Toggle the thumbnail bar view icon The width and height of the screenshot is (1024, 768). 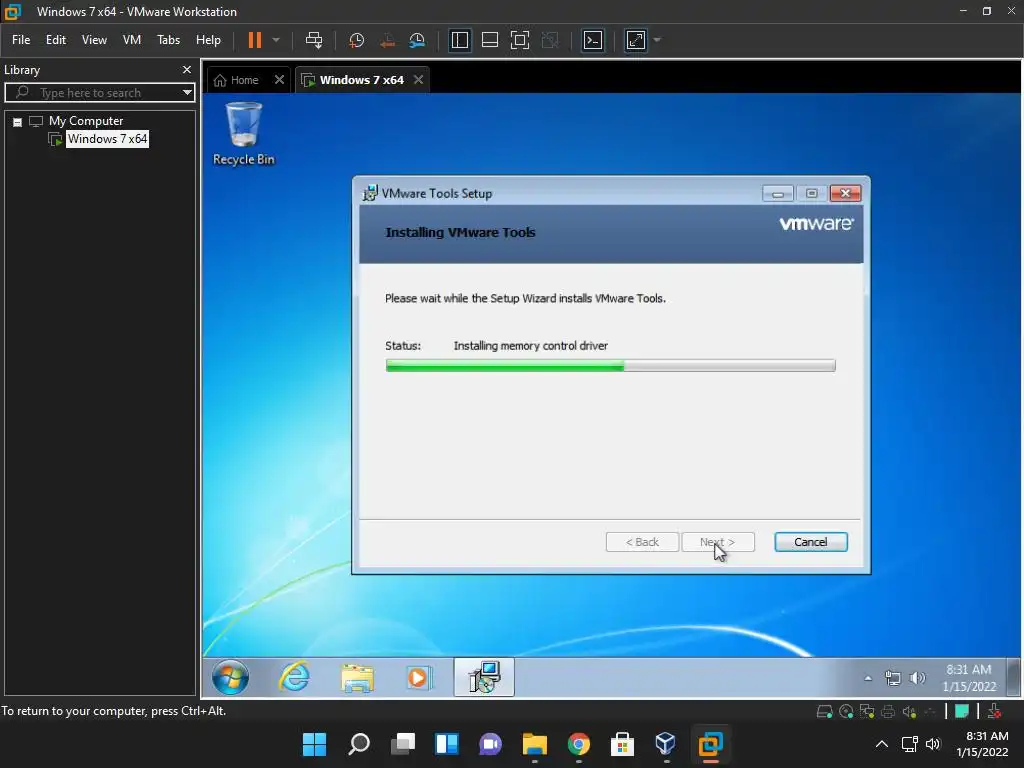[x=490, y=40]
